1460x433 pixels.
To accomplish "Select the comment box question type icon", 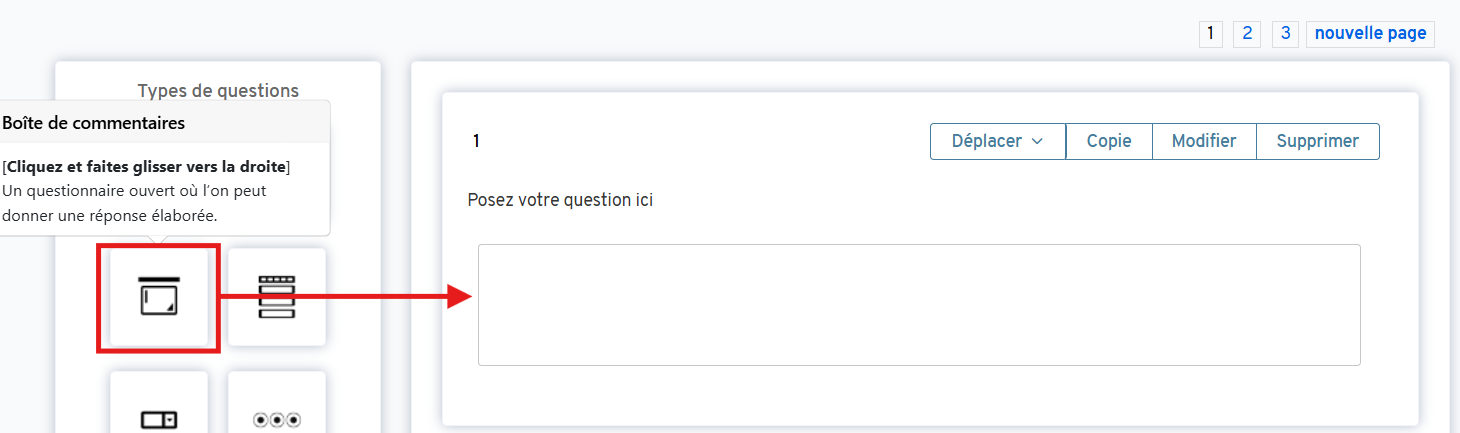I will click(158, 297).
